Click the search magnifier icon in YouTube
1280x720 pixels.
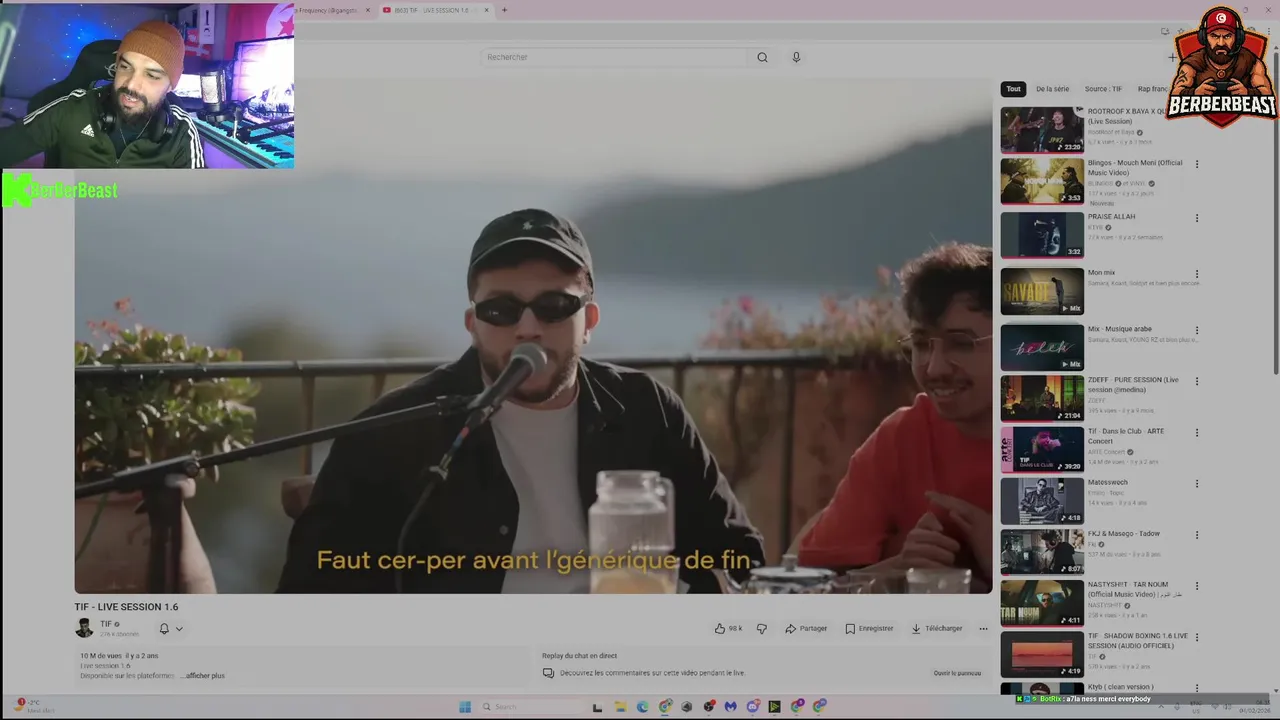tap(762, 57)
